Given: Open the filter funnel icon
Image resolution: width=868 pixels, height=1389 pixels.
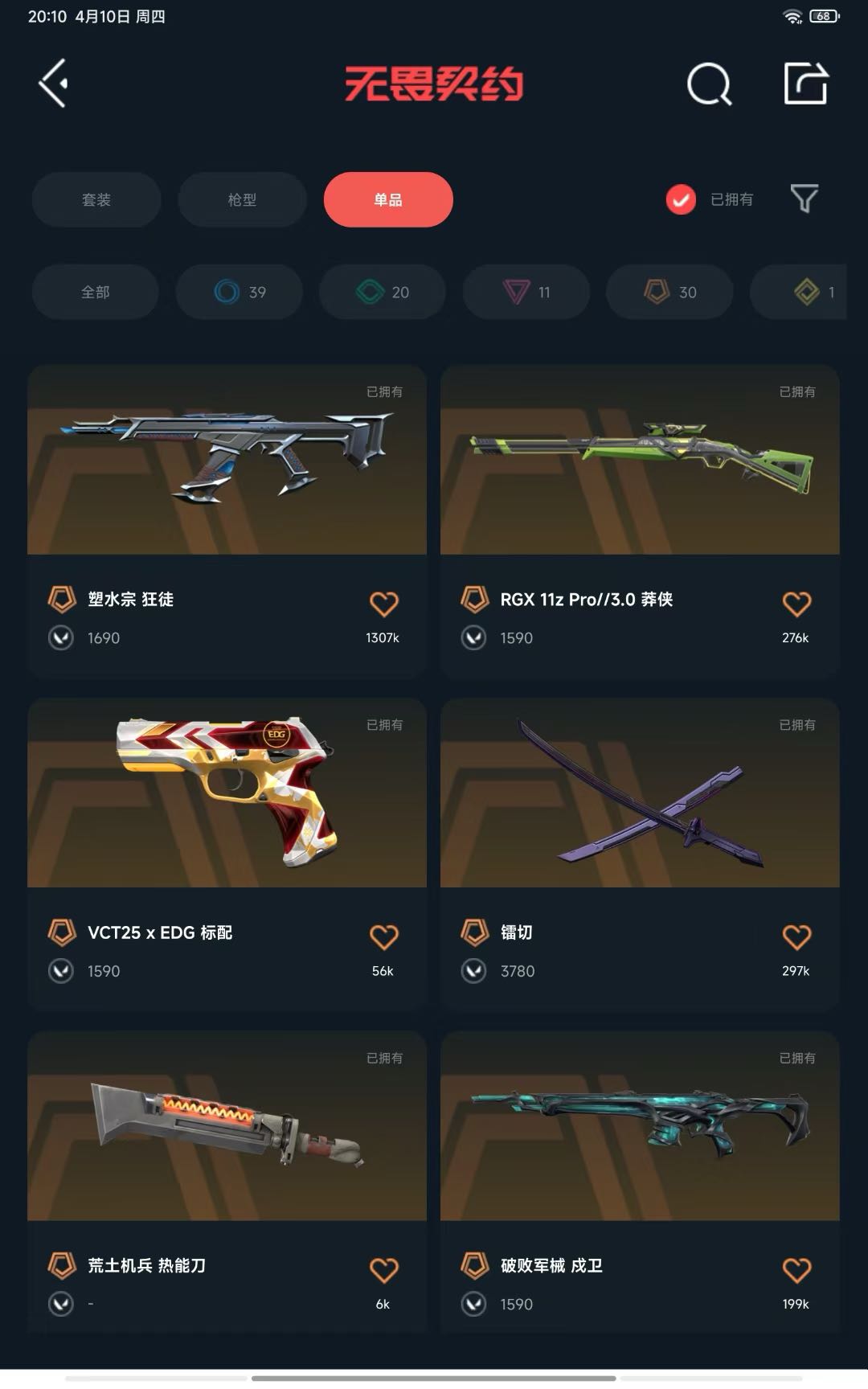Looking at the screenshot, I should 804,199.
